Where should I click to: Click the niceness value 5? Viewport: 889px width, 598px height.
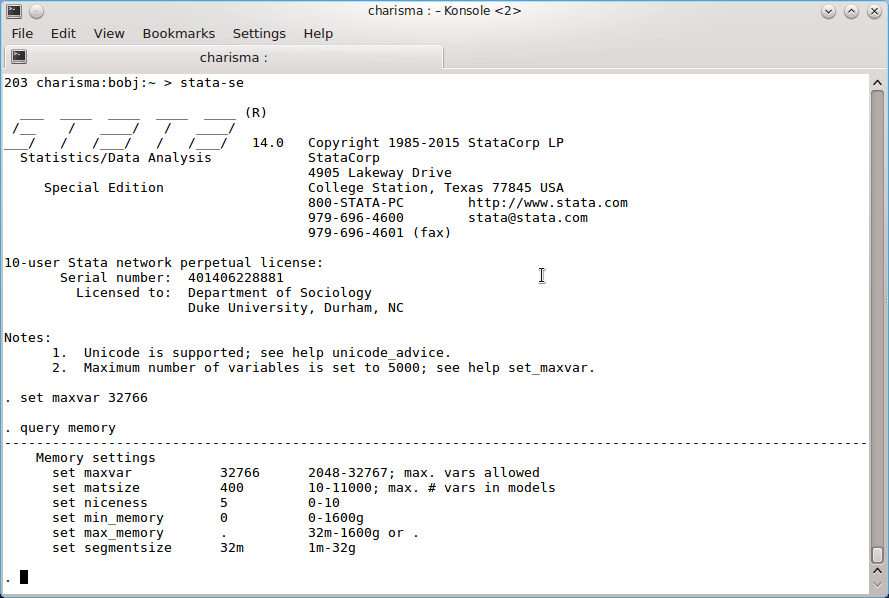click(x=224, y=503)
